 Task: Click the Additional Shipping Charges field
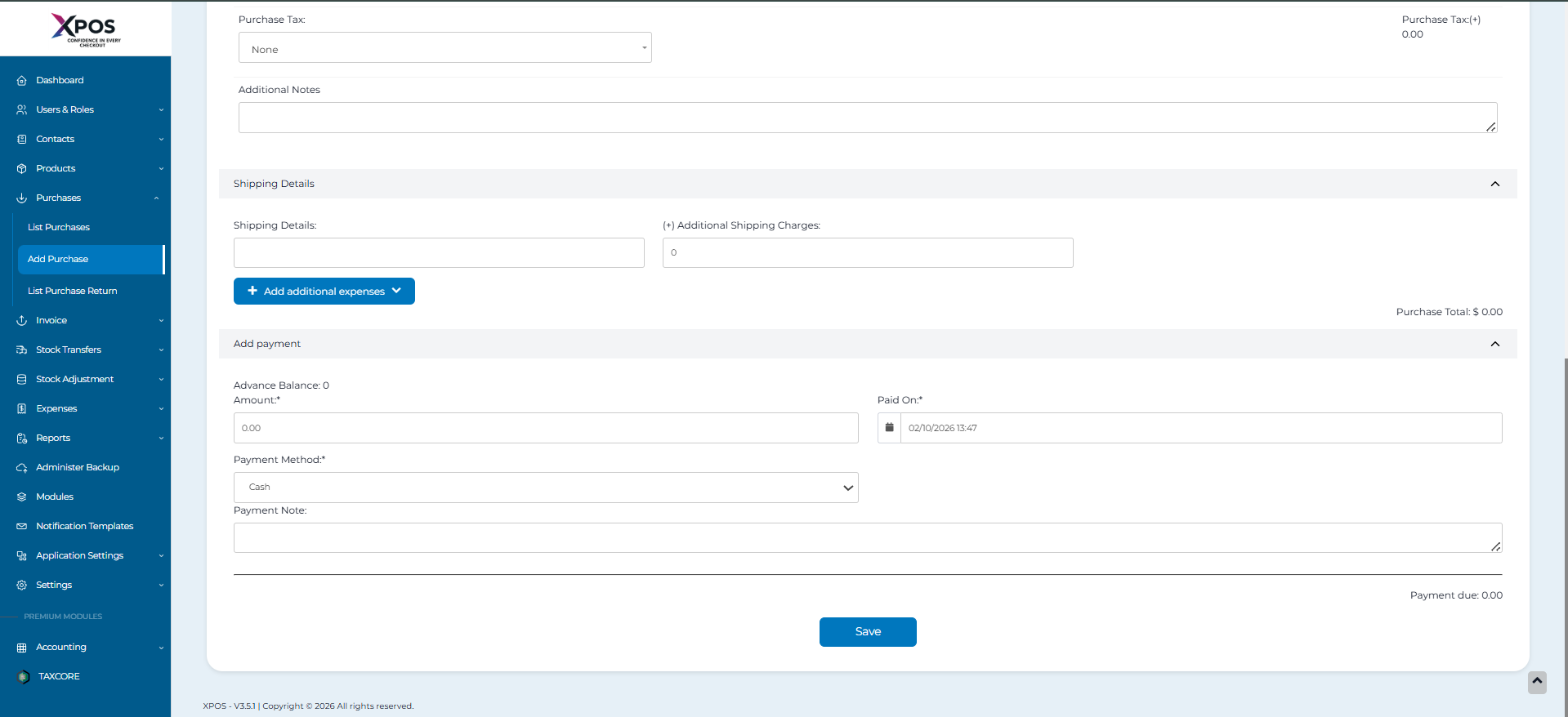tap(867, 253)
